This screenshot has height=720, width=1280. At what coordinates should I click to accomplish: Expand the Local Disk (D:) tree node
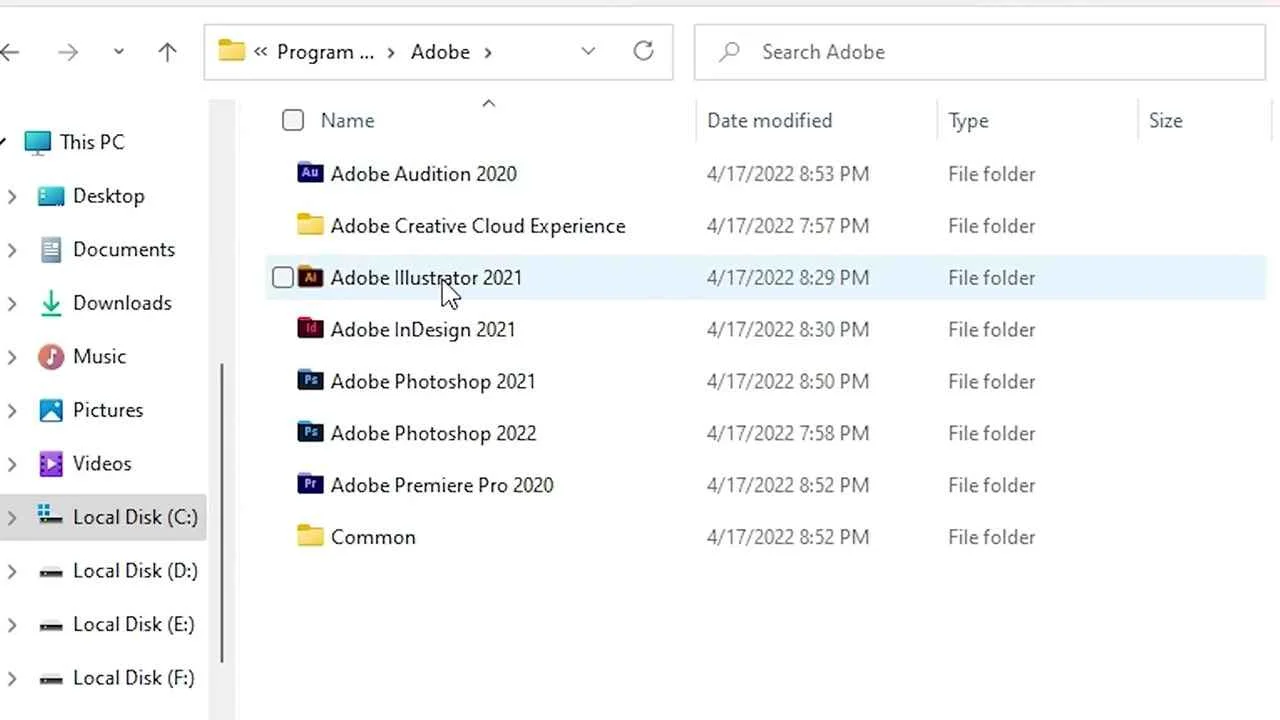[12, 572]
